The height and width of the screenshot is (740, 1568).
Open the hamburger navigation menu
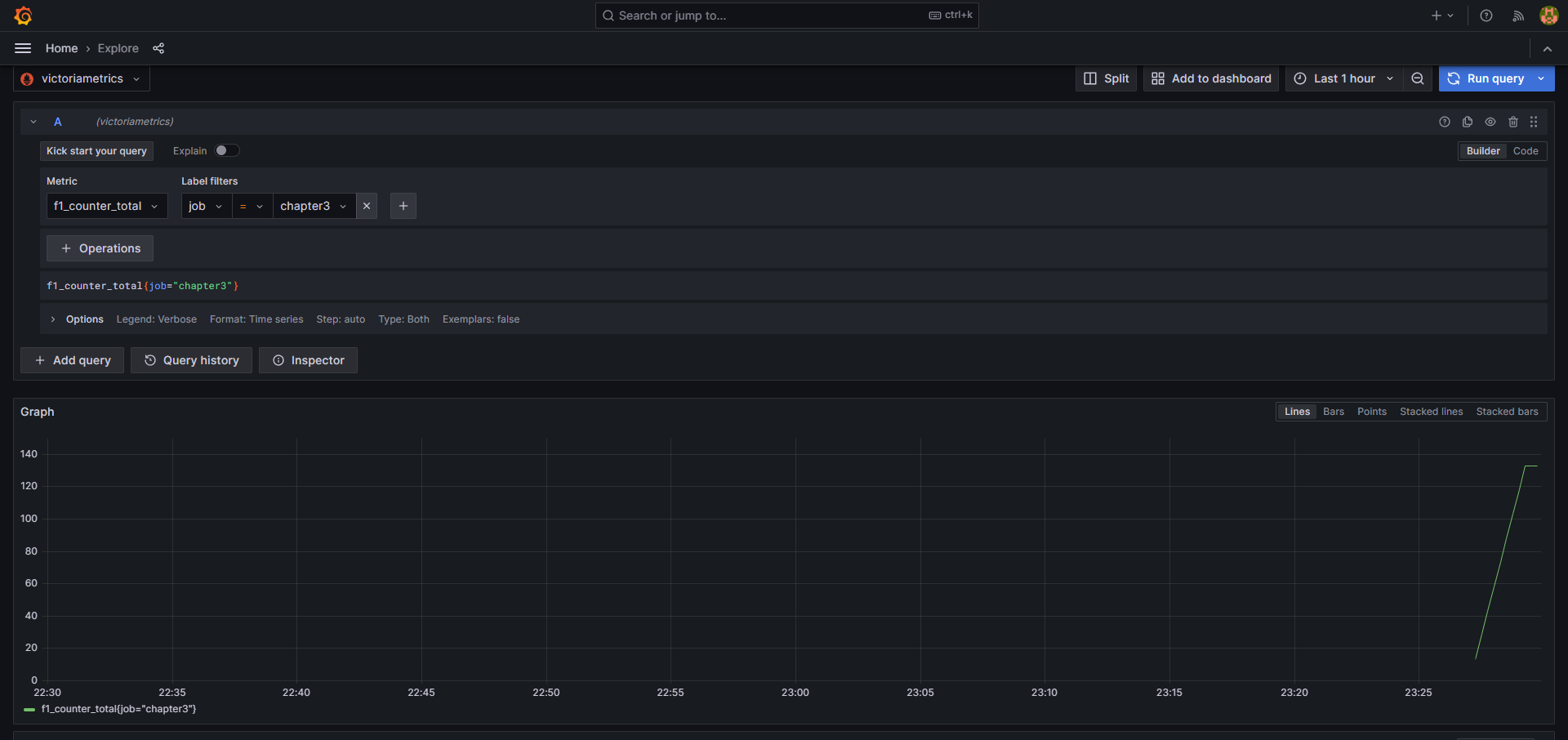click(x=23, y=48)
